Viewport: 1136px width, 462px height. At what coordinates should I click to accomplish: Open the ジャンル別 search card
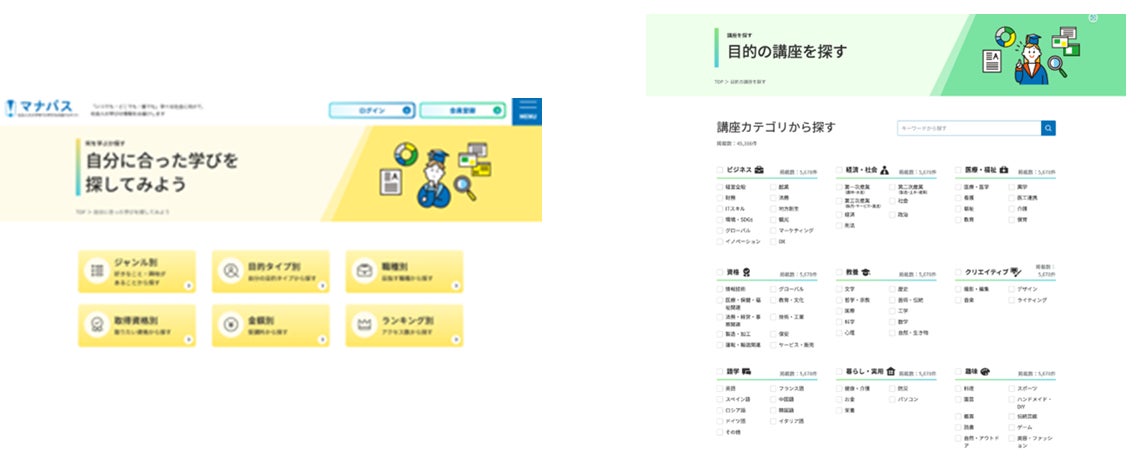pyautogui.click(x=137, y=272)
